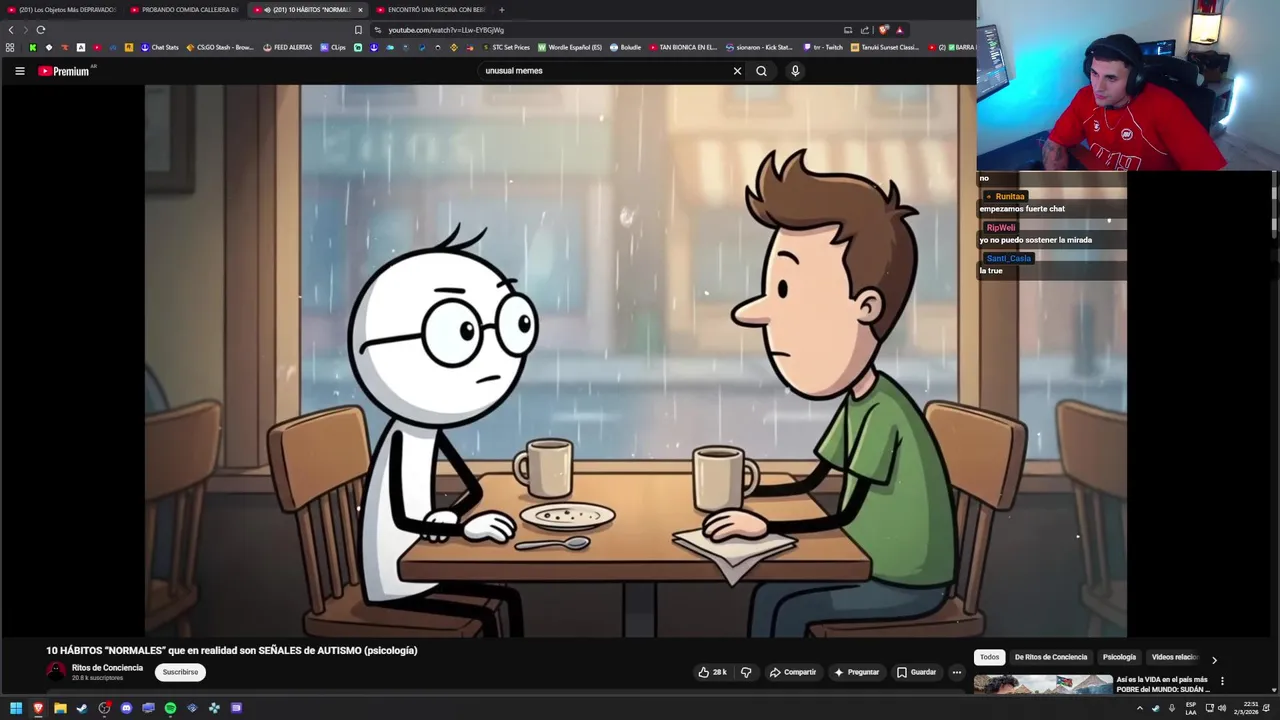
Task: Open the 'trr - Twitch' bookmark
Action: pos(824,47)
